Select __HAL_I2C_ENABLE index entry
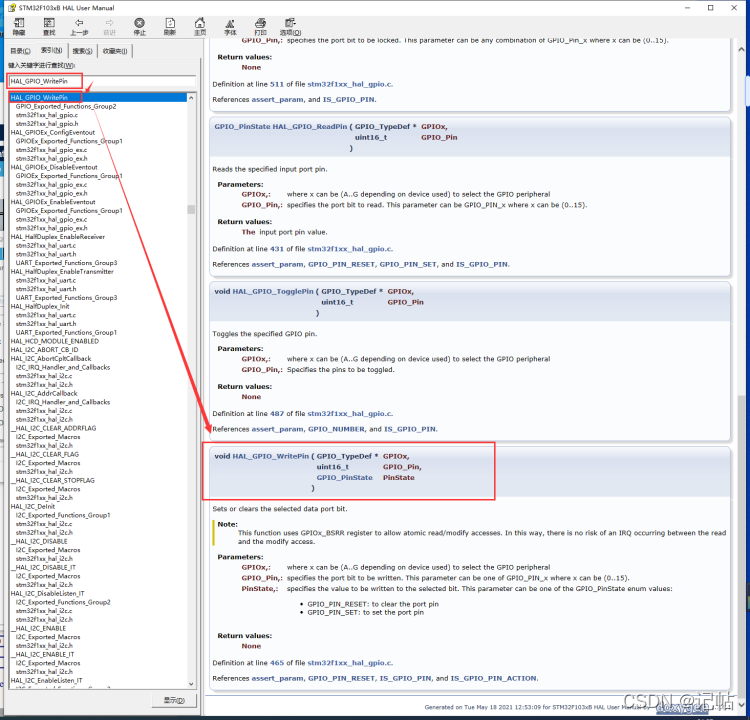 [x=38, y=629]
